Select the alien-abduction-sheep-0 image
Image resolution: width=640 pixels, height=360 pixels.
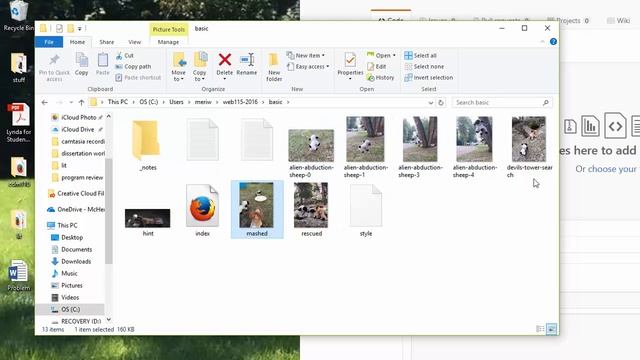click(x=311, y=153)
